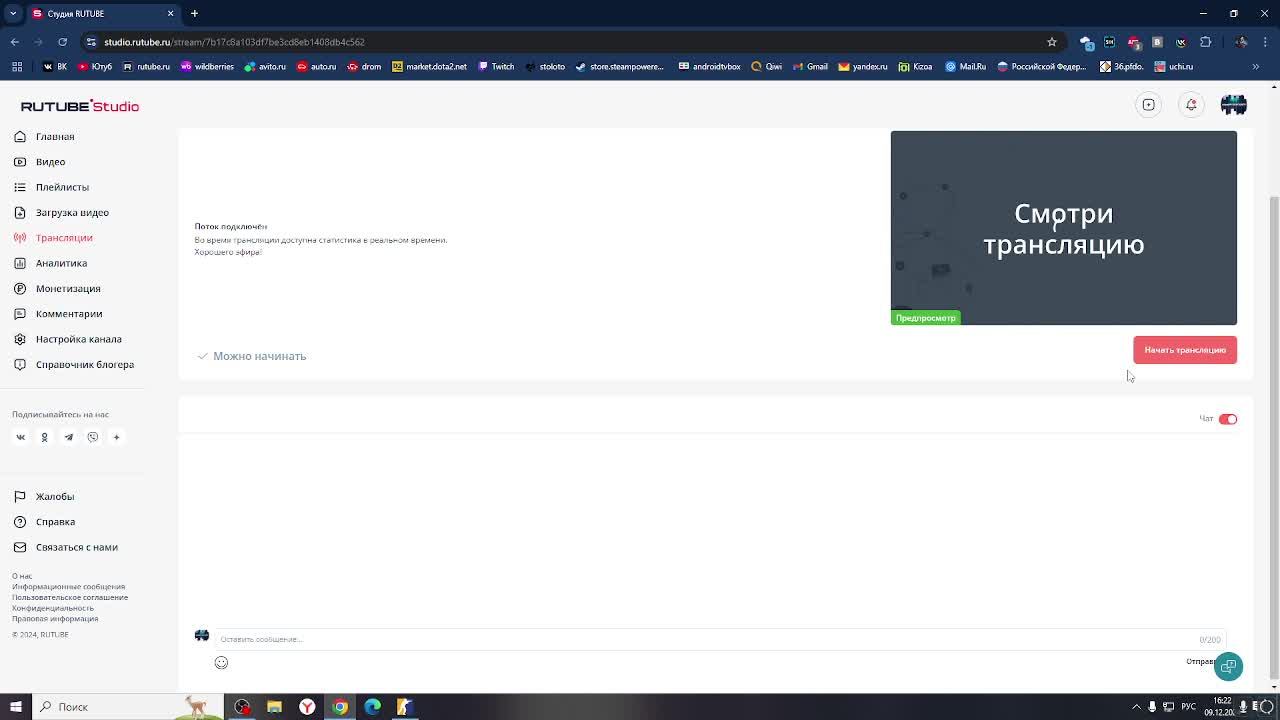Open the О нас footer link
The height and width of the screenshot is (720, 1280).
click(x=22, y=576)
